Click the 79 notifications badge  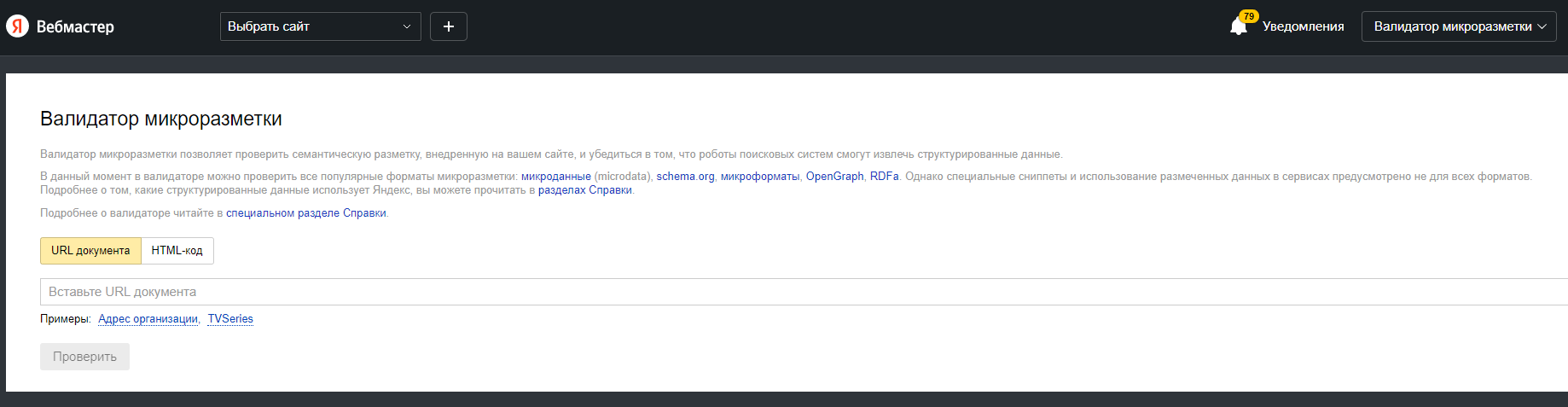[x=1249, y=16]
